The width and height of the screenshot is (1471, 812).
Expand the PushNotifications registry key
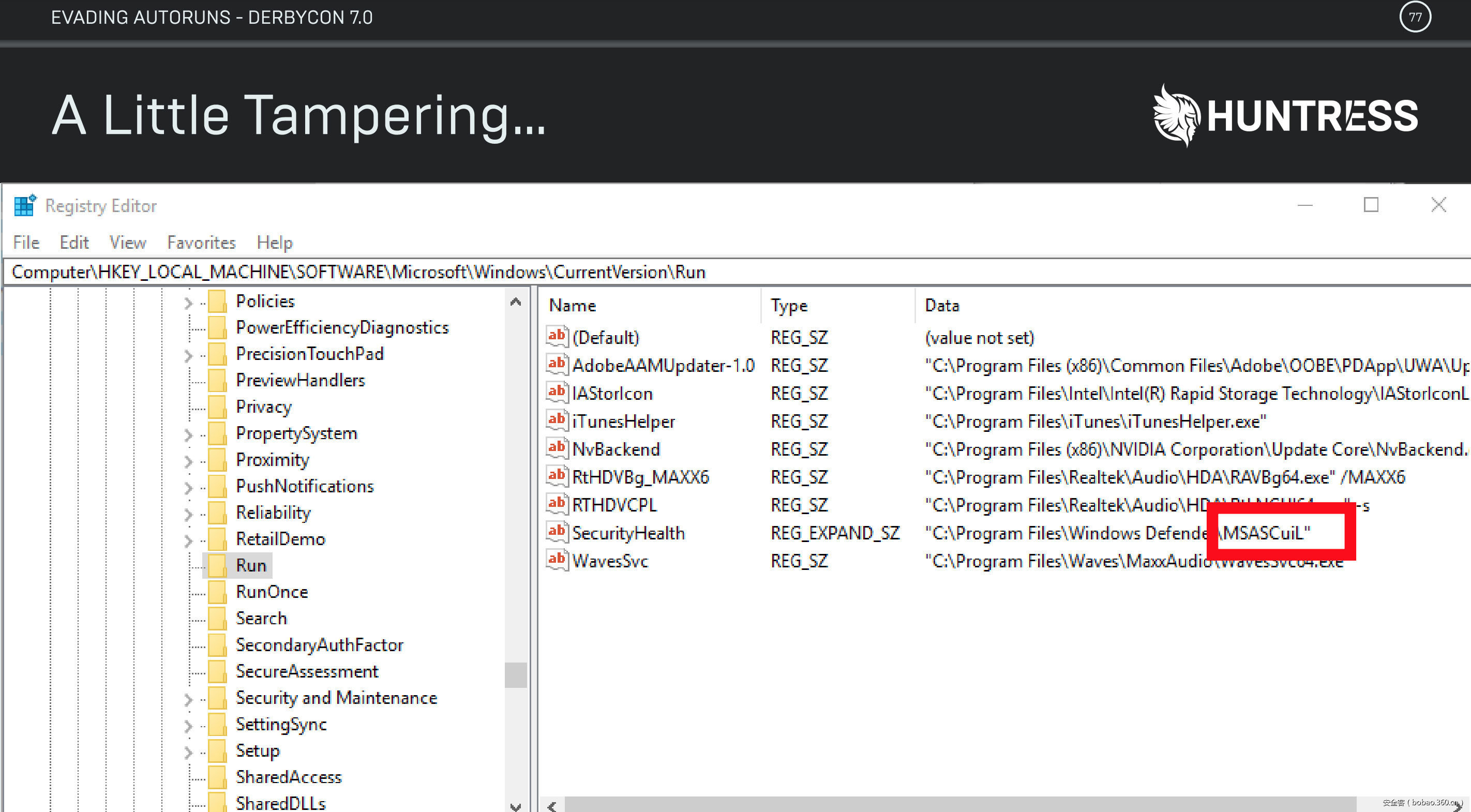pyautogui.click(x=188, y=487)
